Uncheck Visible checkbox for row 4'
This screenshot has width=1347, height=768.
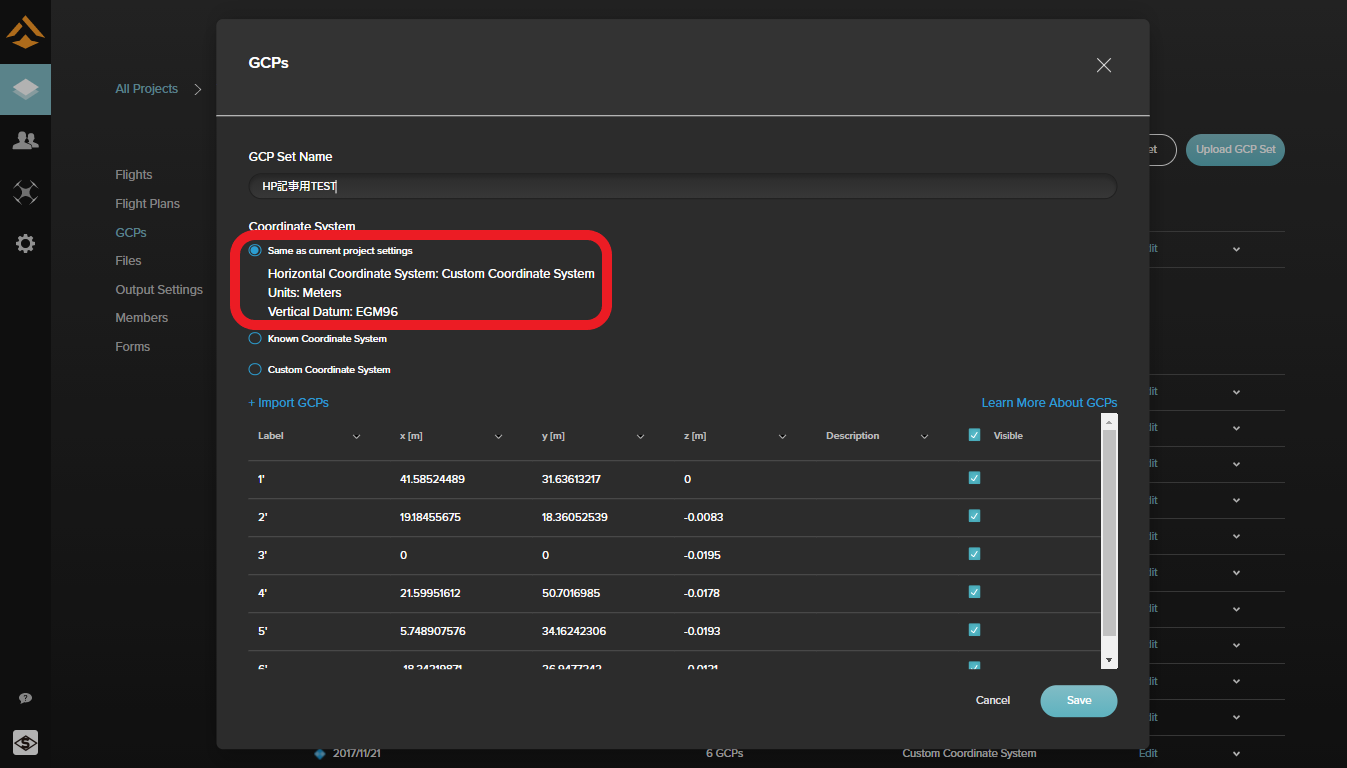click(x=974, y=592)
